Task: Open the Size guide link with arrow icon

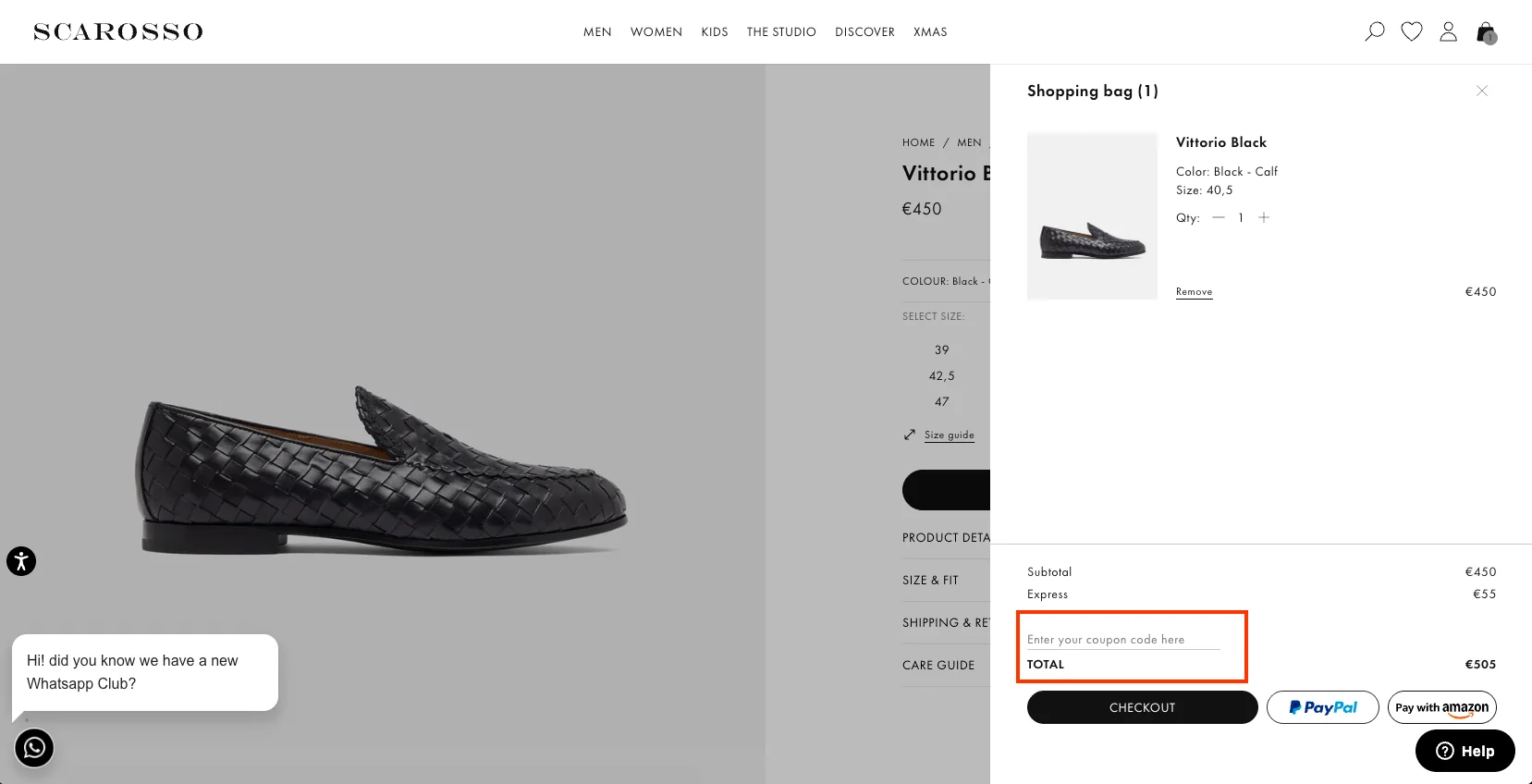Action: tap(949, 435)
